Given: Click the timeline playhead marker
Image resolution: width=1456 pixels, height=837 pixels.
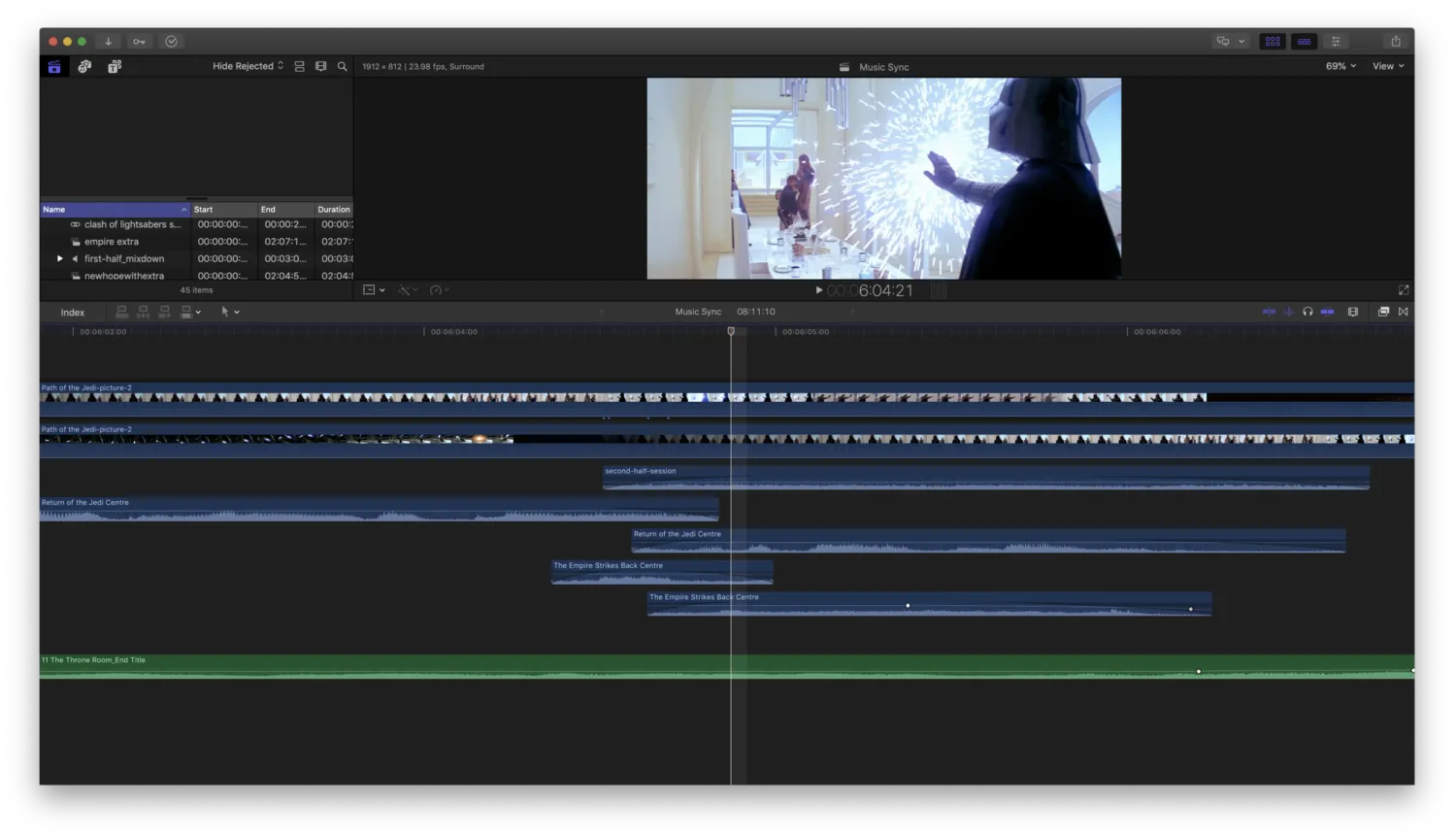Looking at the screenshot, I should [731, 331].
